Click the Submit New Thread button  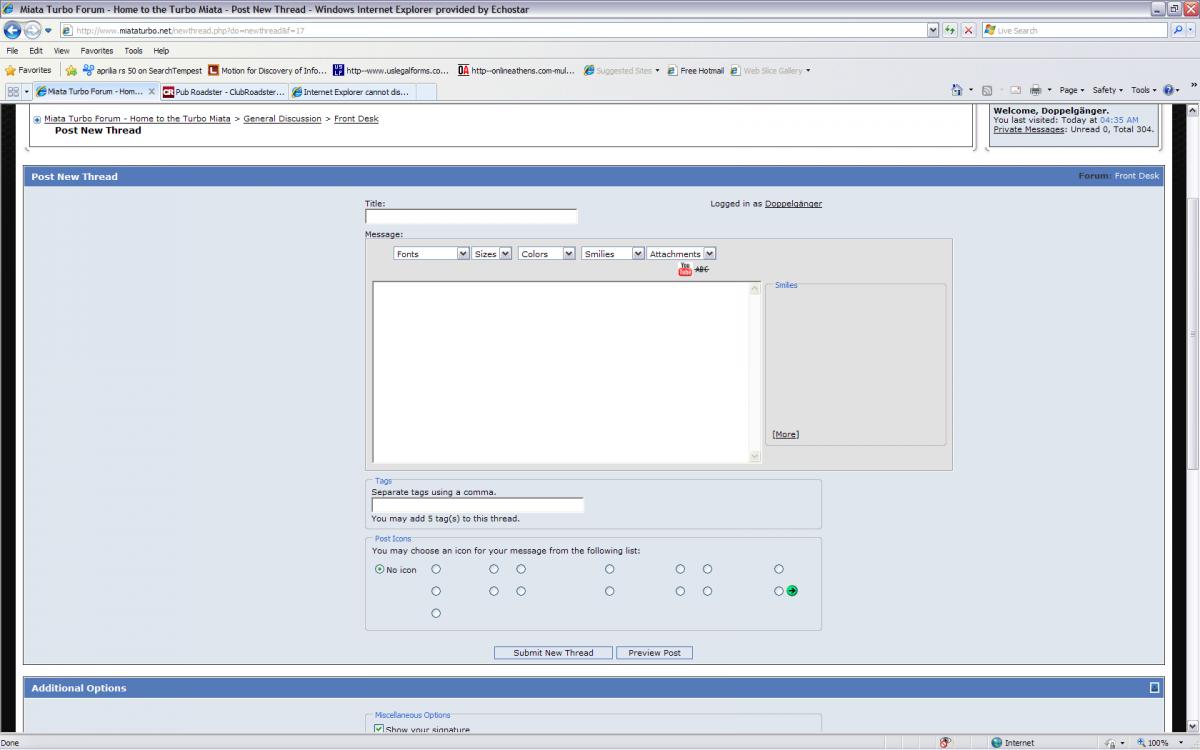[x=553, y=653]
